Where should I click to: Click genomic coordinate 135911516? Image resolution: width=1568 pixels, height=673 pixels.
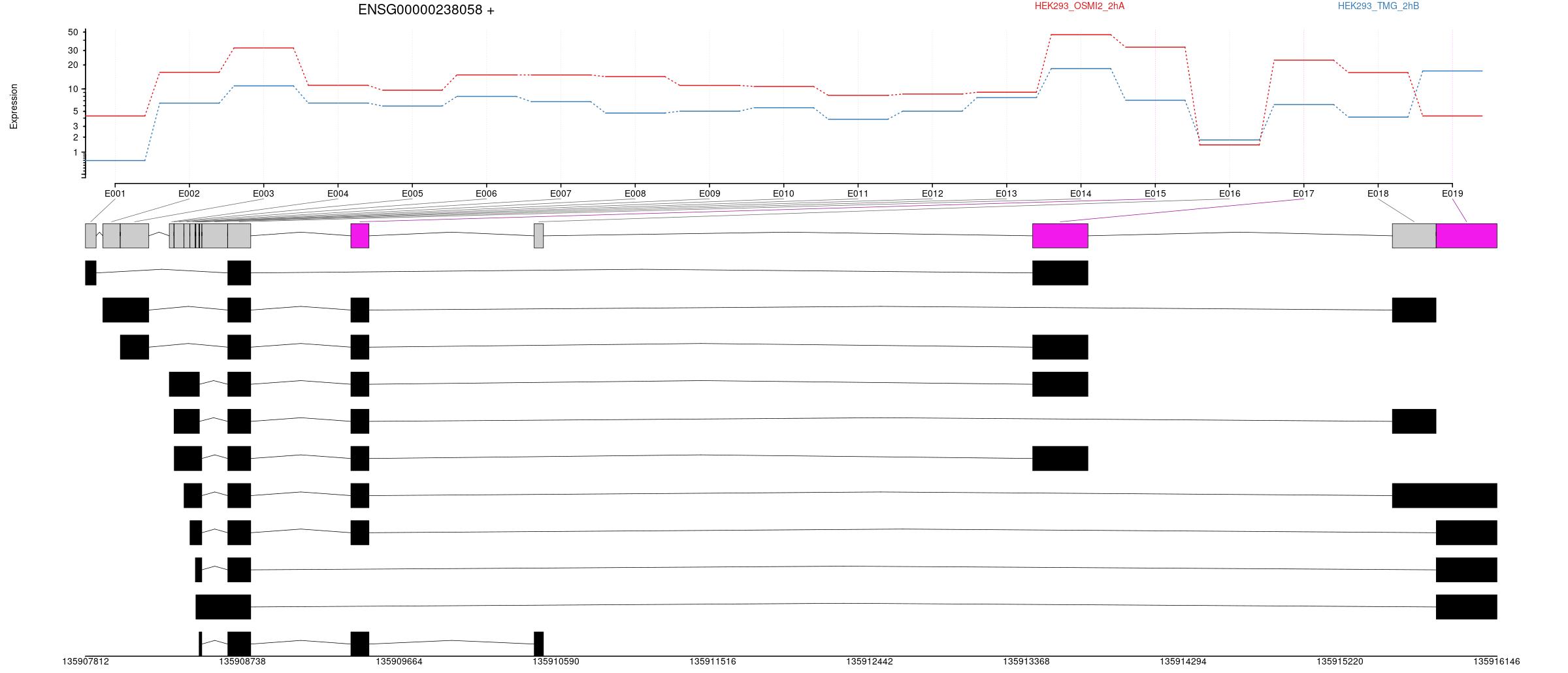(713, 661)
